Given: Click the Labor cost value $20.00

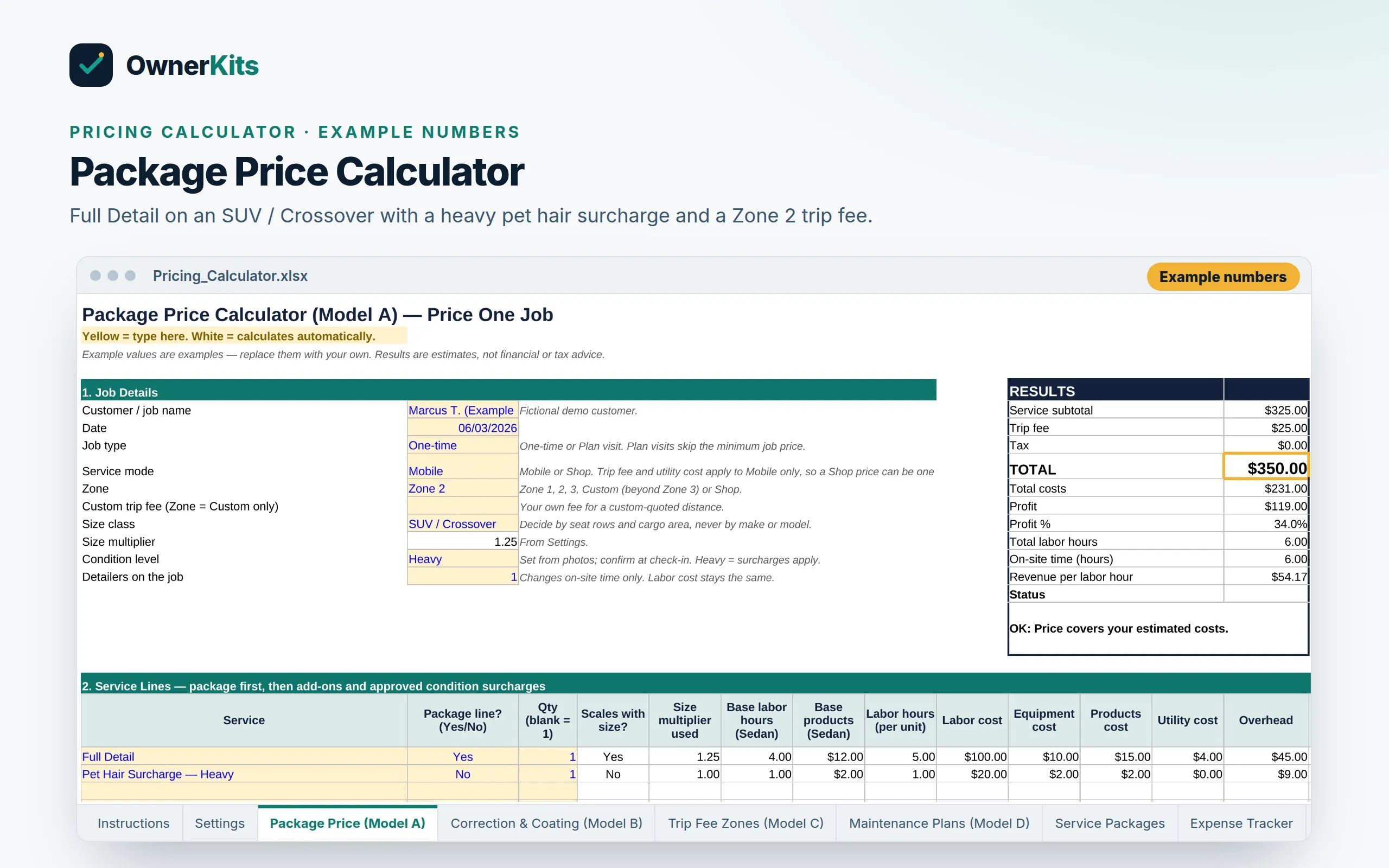Looking at the screenshot, I should point(972,774).
